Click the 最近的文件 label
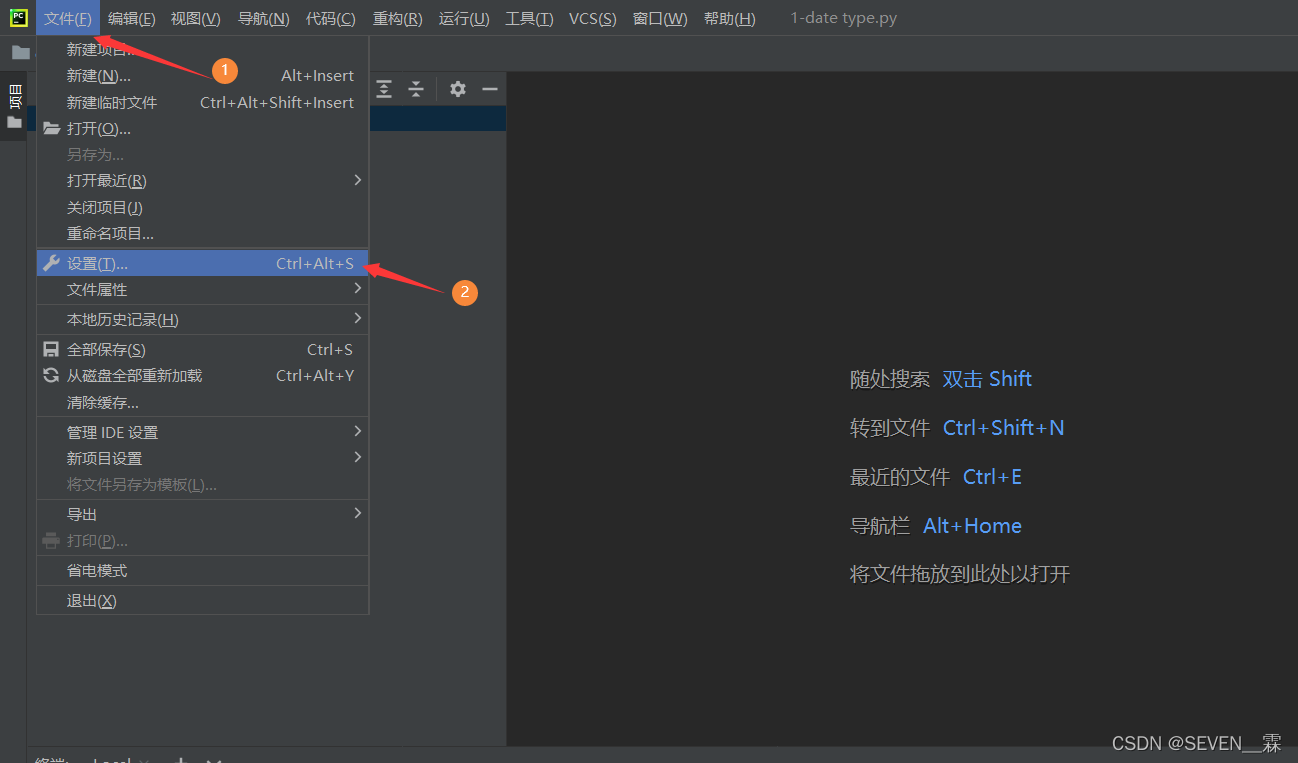This screenshot has height=763, width=1298. [x=900, y=477]
